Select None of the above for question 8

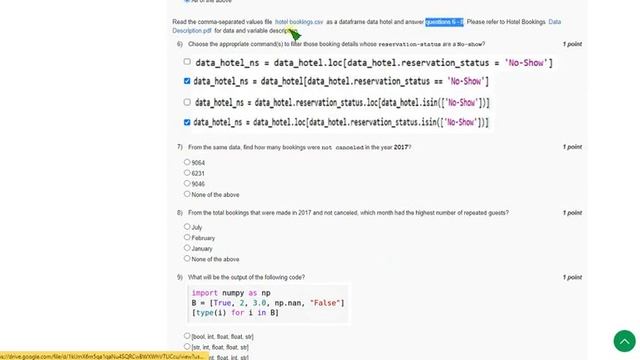click(187, 258)
